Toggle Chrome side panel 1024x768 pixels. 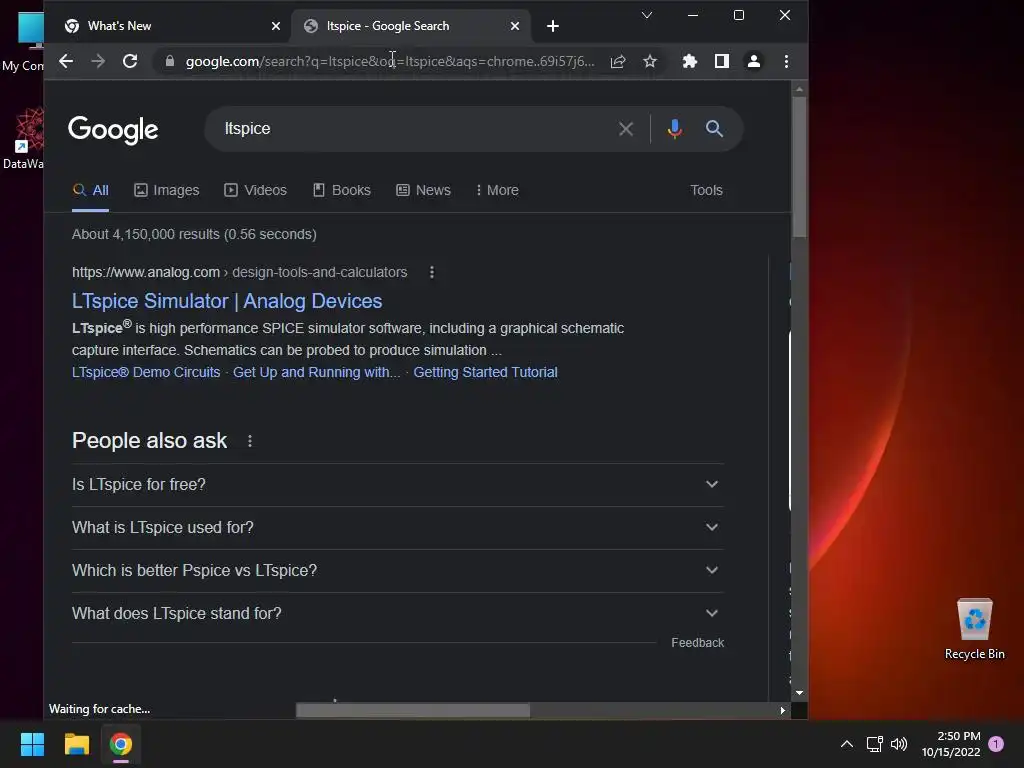click(722, 61)
